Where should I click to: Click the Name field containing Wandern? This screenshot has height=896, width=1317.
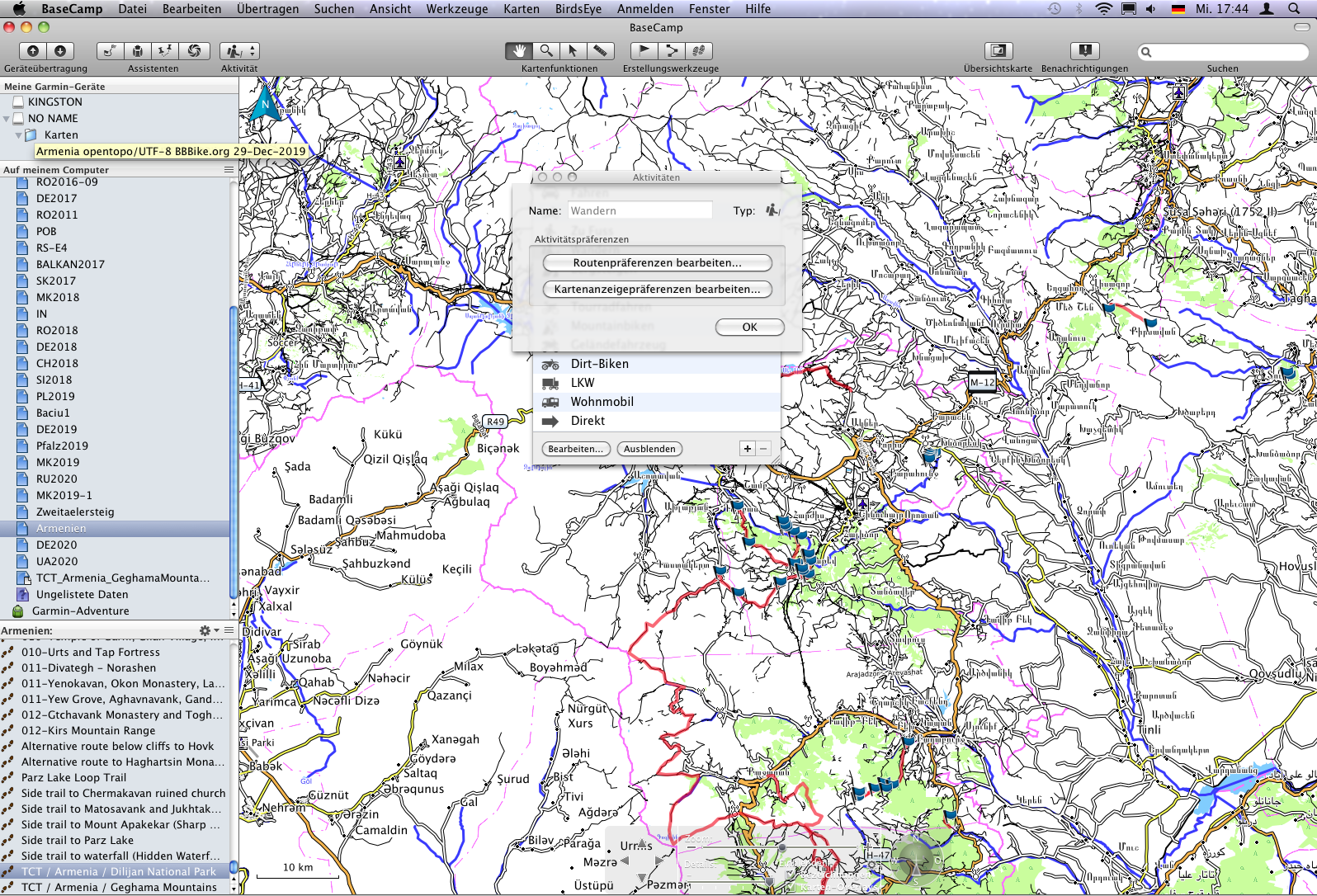[640, 210]
